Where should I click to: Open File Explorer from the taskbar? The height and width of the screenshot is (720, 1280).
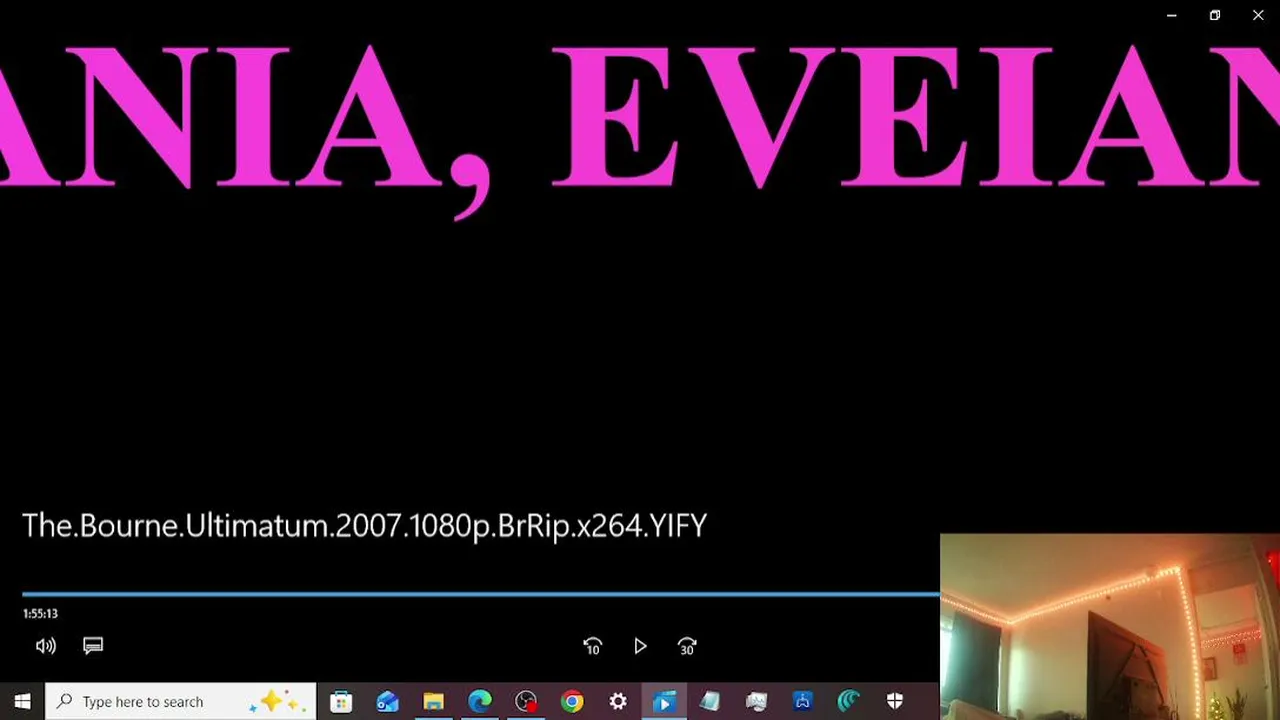[x=433, y=702]
